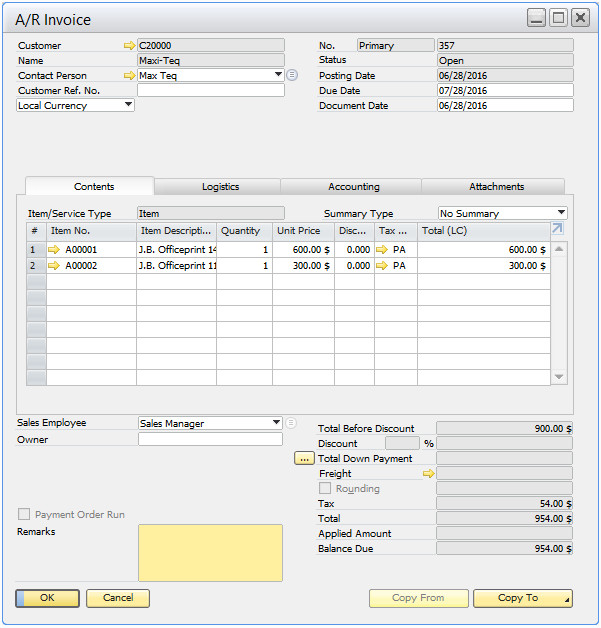
Task: Open item A00002 via link arrow
Action: click(x=55, y=266)
